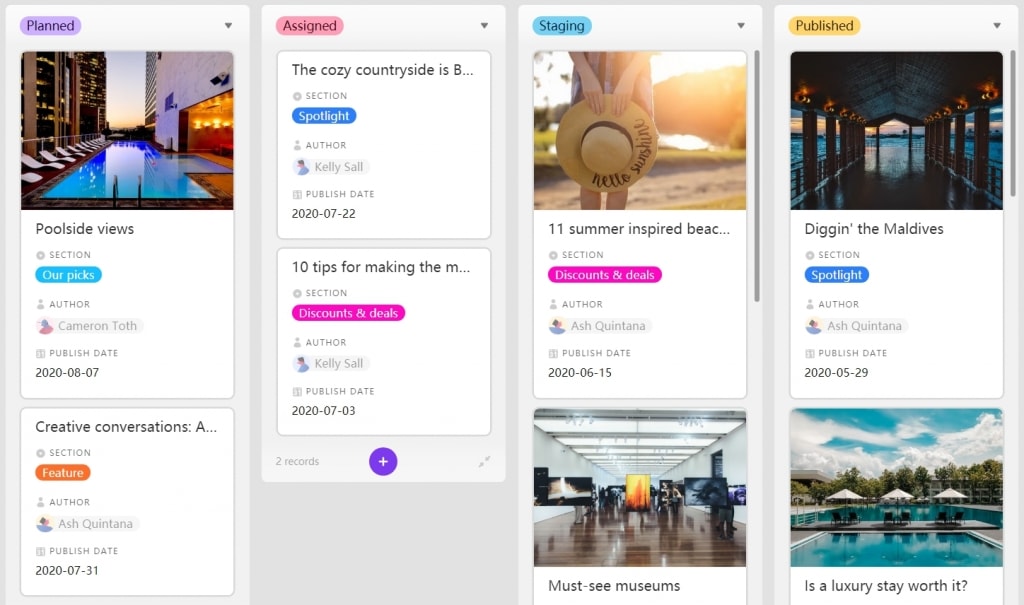Click publish date 2020-07-22
Image resolution: width=1024 pixels, height=605 pixels.
click(324, 214)
